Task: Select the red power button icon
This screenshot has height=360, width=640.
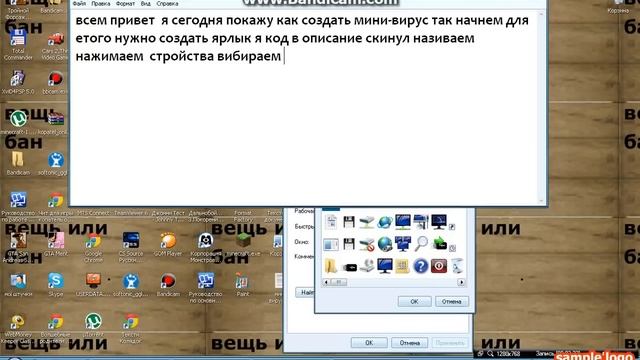Action: 439,266
